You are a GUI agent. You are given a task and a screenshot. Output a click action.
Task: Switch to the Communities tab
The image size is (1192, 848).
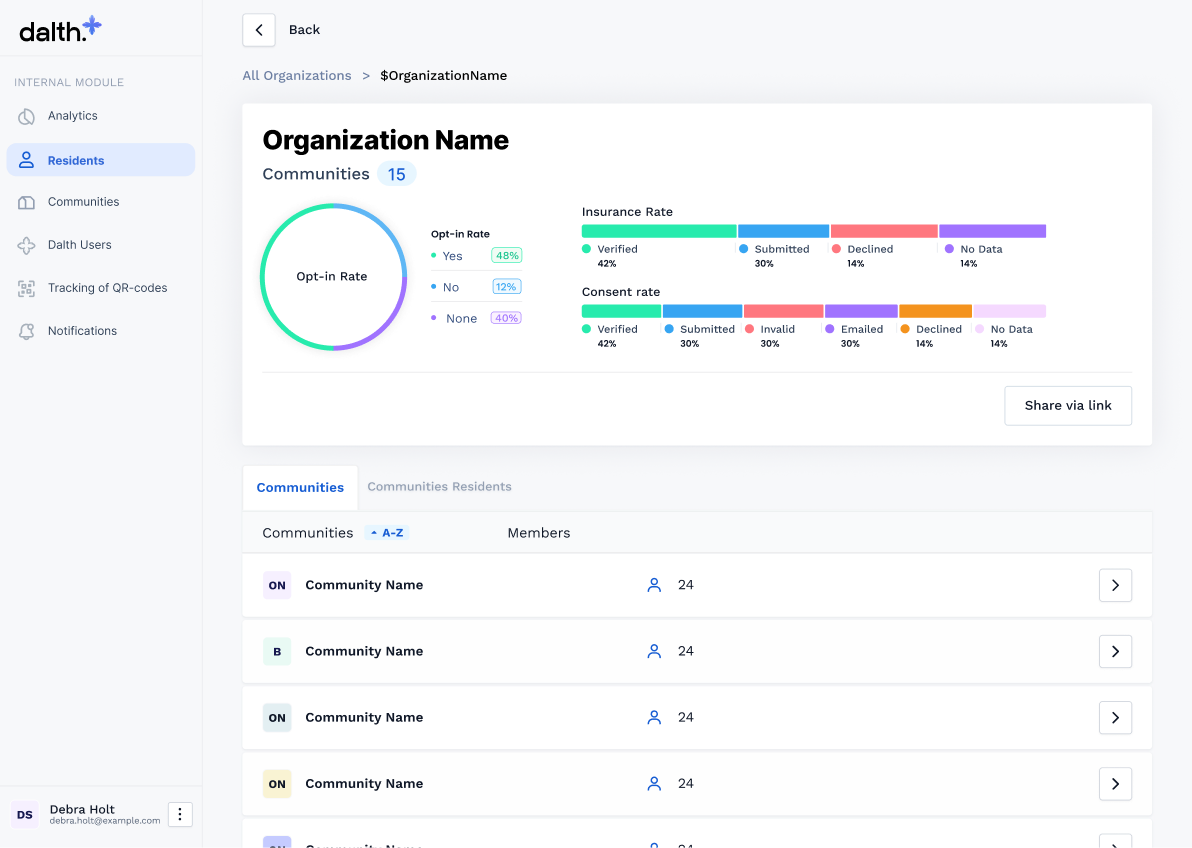tap(300, 488)
